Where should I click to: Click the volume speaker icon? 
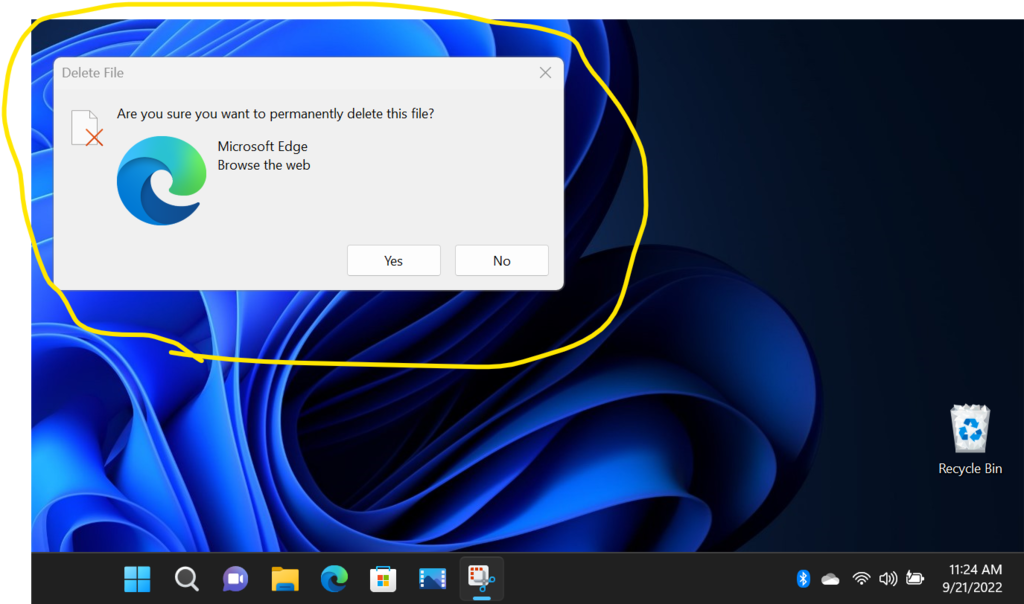tap(888, 579)
